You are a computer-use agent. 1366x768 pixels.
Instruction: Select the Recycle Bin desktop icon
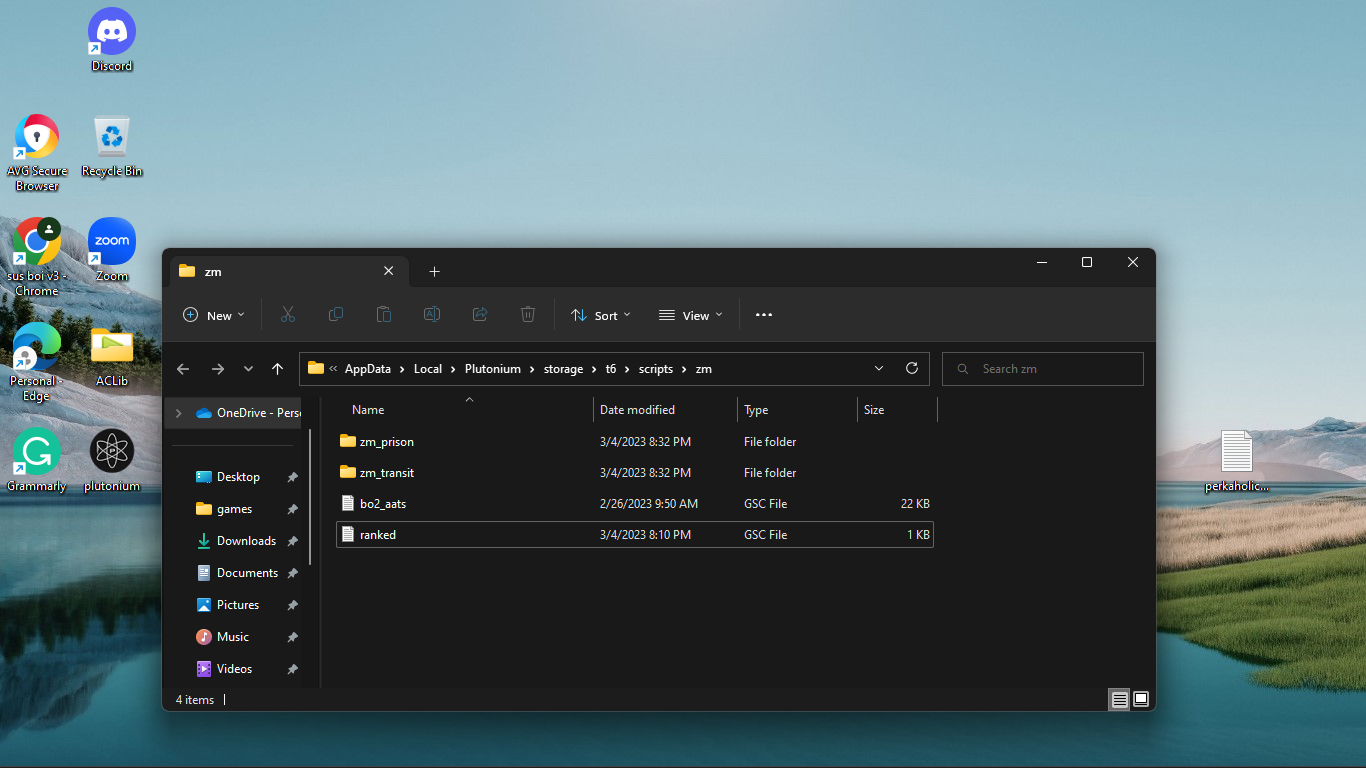click(x=112, y=146)
